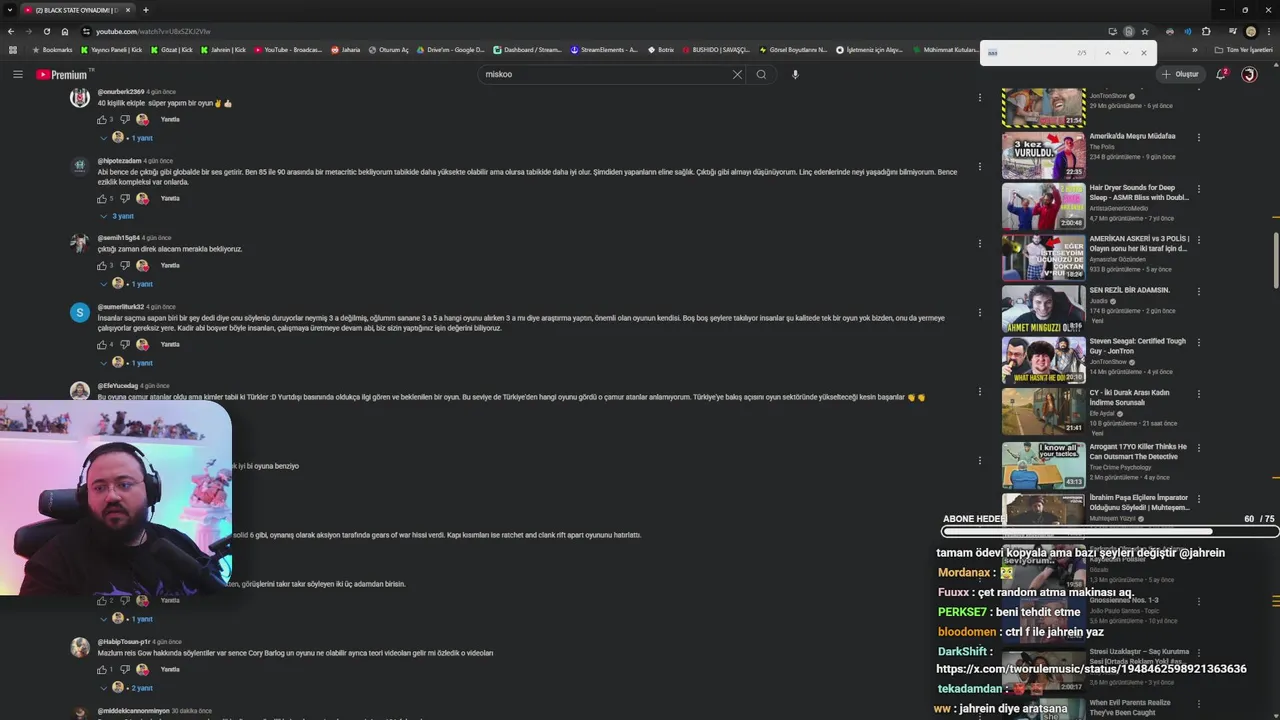This screenshot has height=720, width=1280.
Task: Click the youtube.com address bar
Action: pyautogui.click(x=590, y=31)
